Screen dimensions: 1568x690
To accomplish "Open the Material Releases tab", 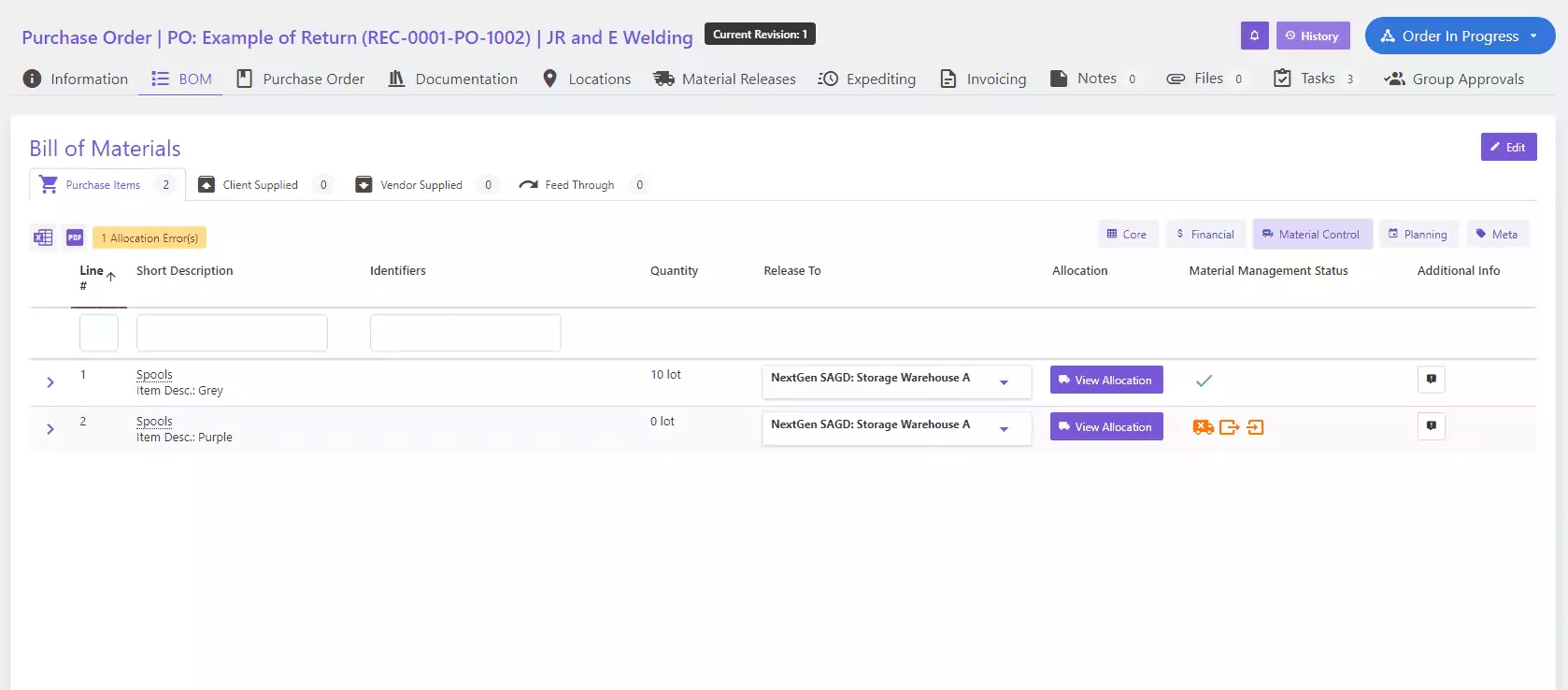I will coord(724,79).
